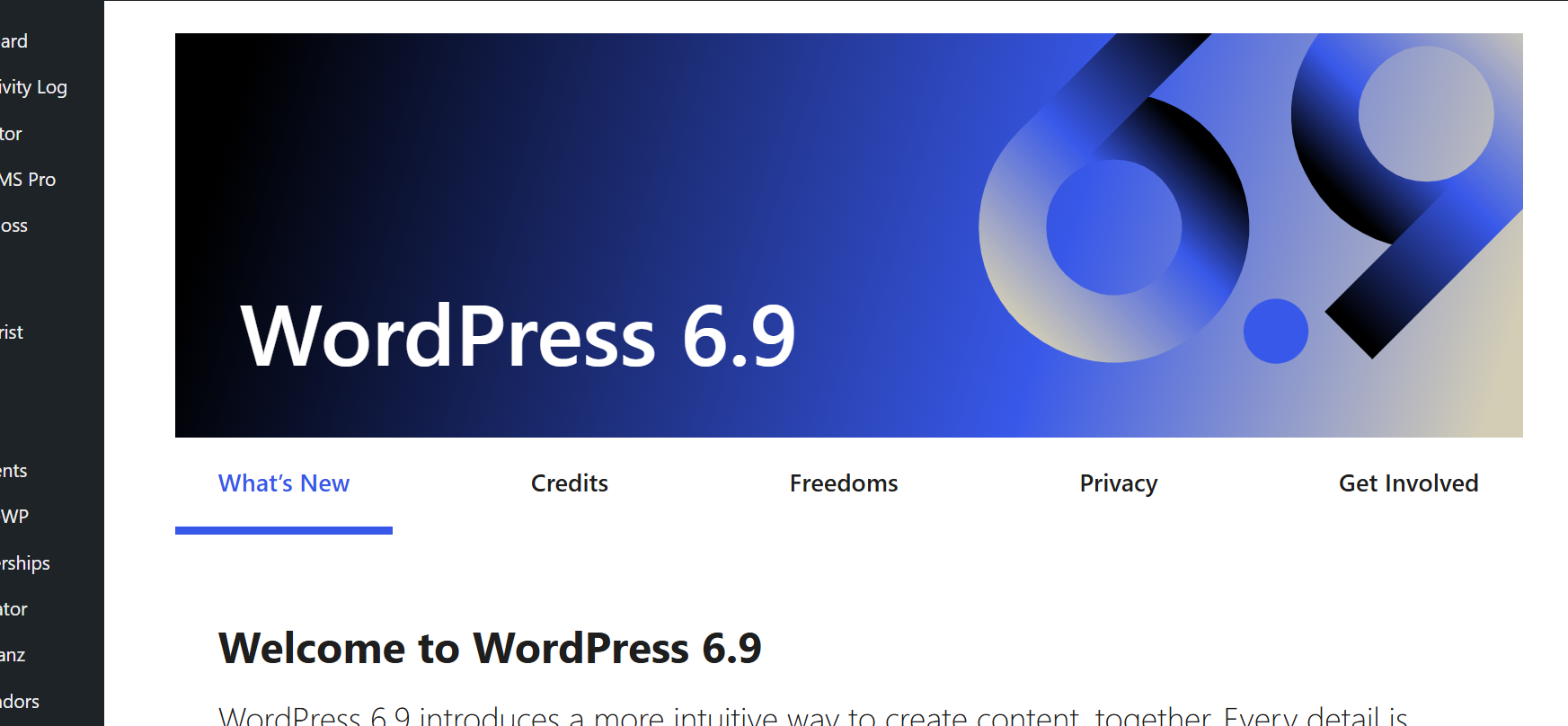1568x726 pixels.
Task: Select the Privacy tab
Action: pyautogui.click(x=1119, y=485)
